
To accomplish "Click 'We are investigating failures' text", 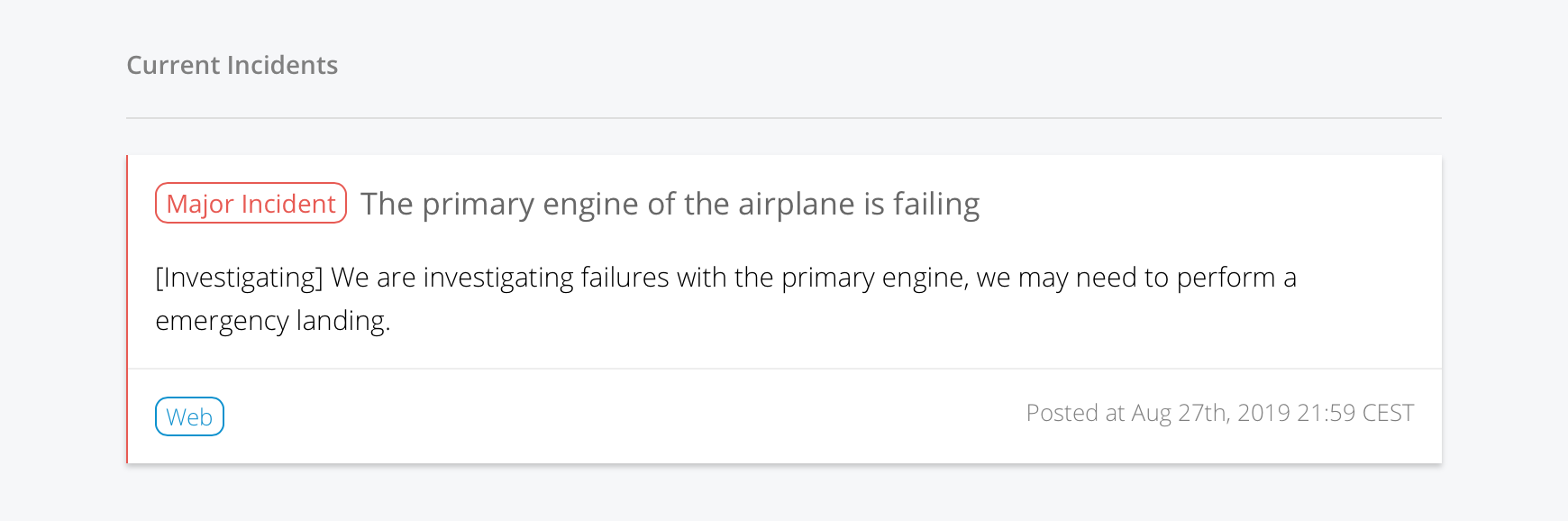I will click(499, 278).
